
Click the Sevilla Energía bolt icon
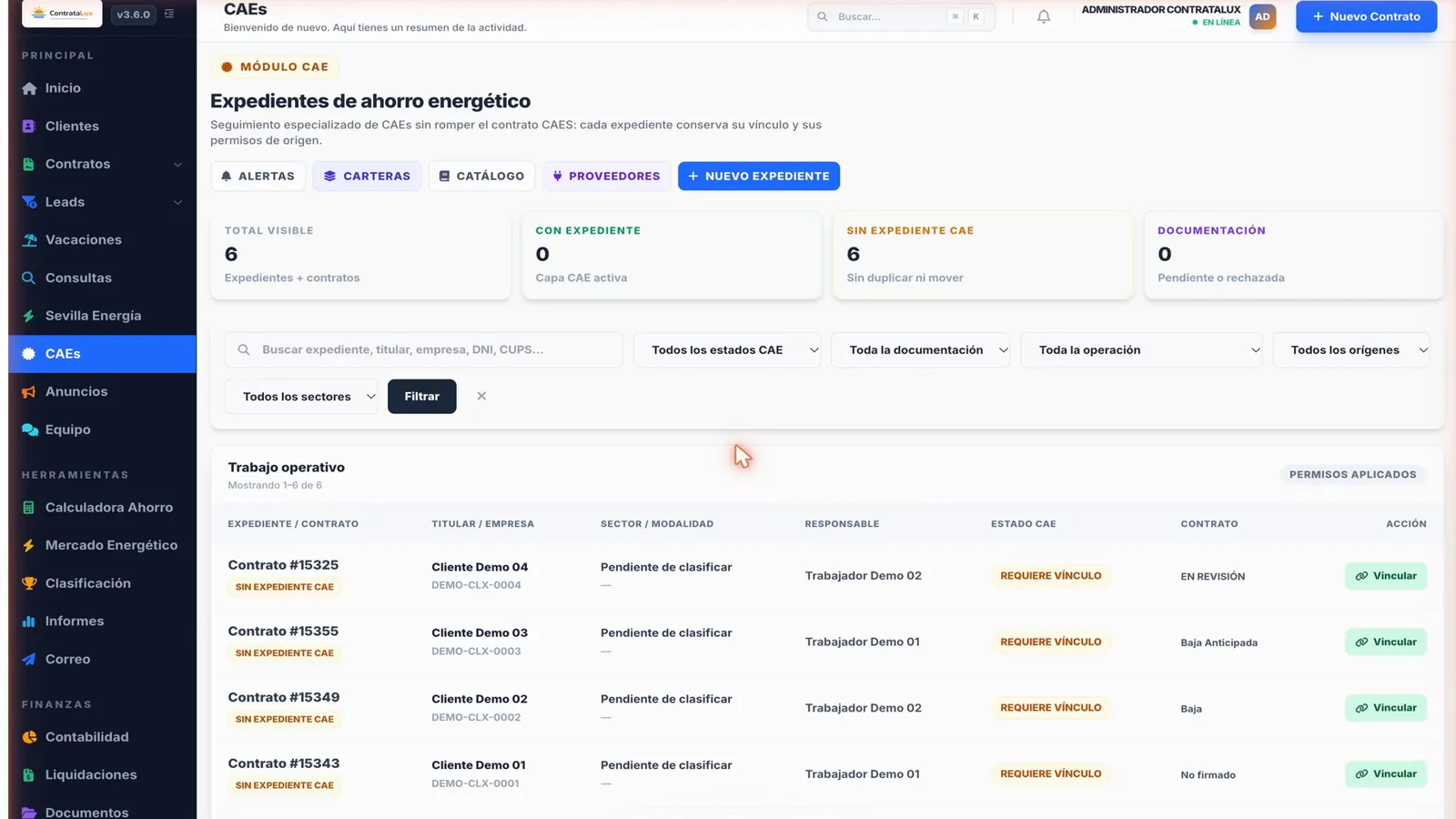(x=29, y=316)
